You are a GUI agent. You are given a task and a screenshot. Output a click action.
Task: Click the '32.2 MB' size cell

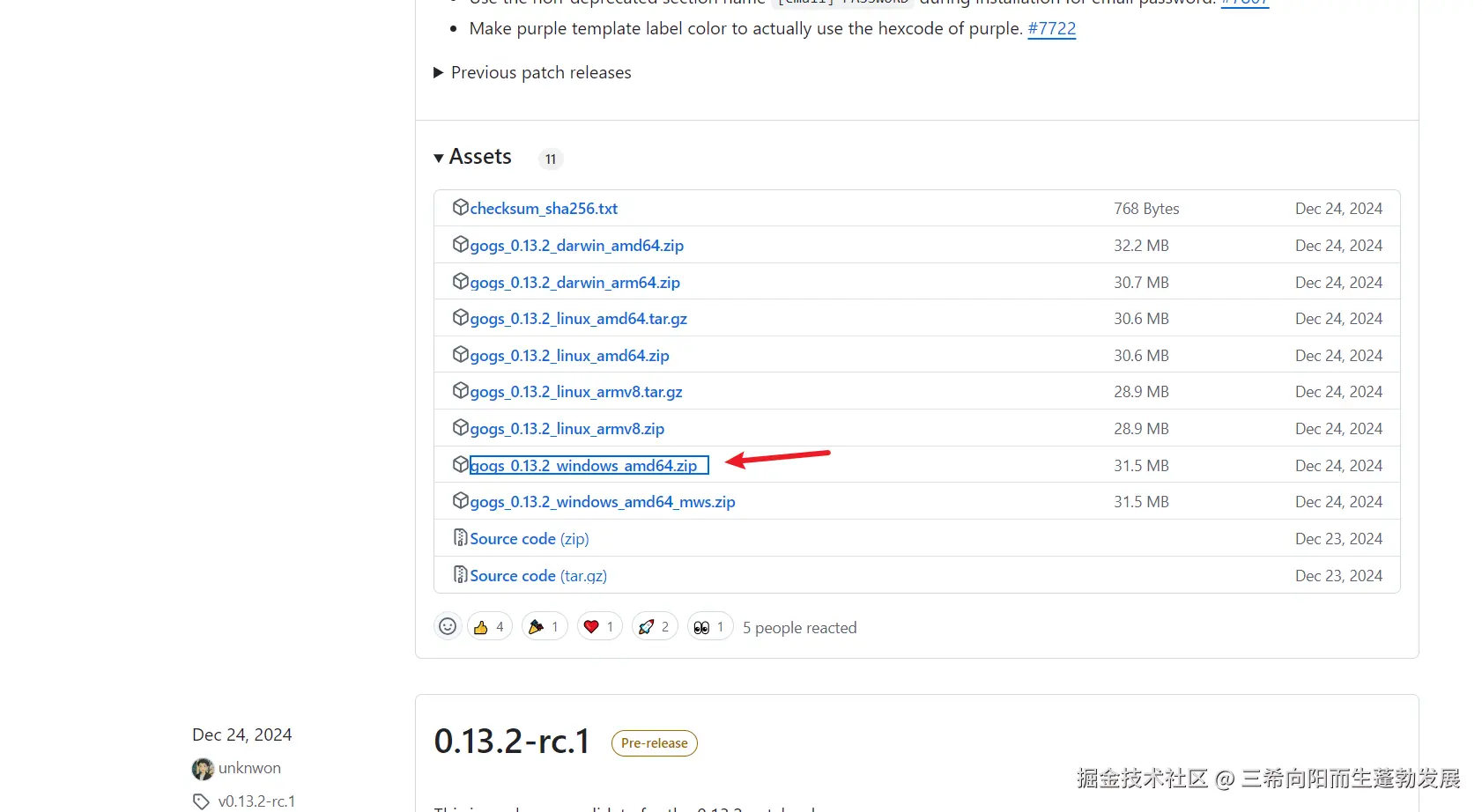coord(1141,246)
